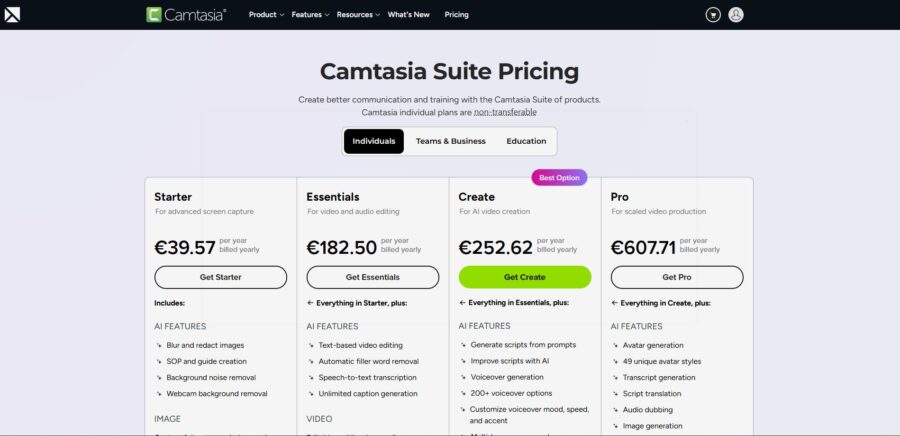Click 'Avatar generation' feature

[x=653, y=345]
